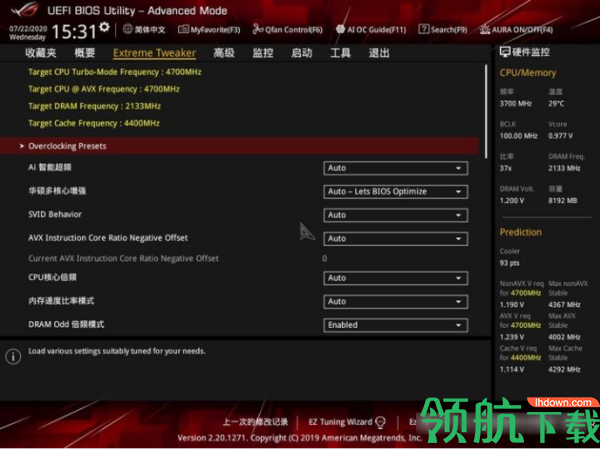Viewport: 600px width, 450px height.
Task: Click the 3700 MHz frequency value
Action: [515, 104]
